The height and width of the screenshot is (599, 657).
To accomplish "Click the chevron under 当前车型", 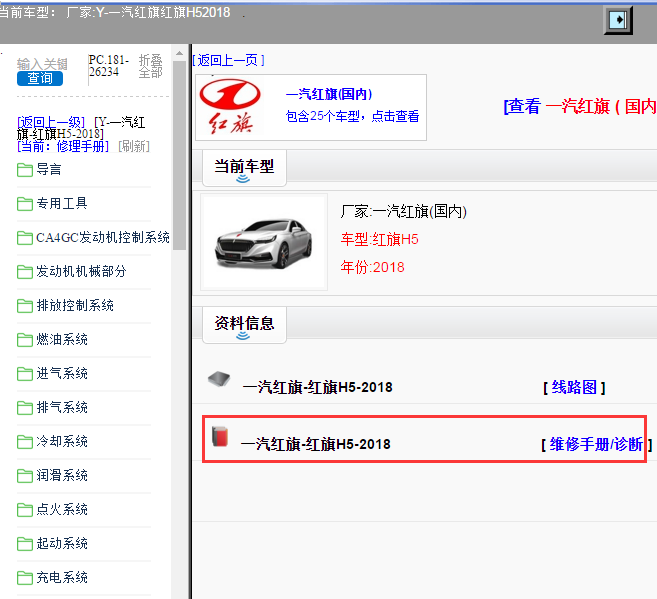I will (x=243, y=179).
